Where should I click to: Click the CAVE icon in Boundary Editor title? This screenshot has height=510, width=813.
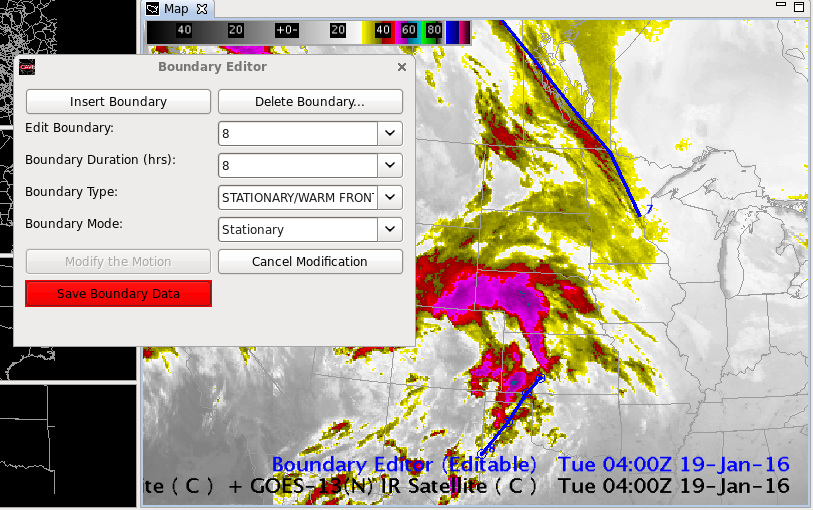point(27,67)
